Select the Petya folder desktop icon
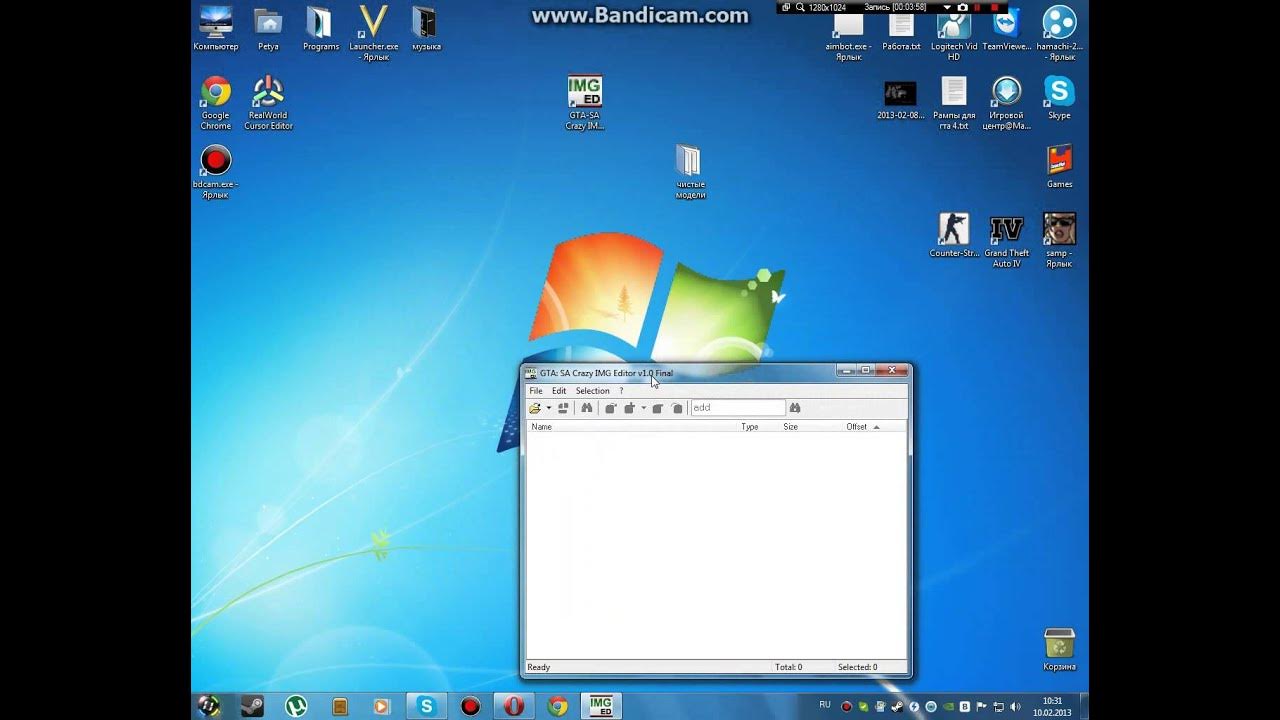 click(x=268, y=29)
